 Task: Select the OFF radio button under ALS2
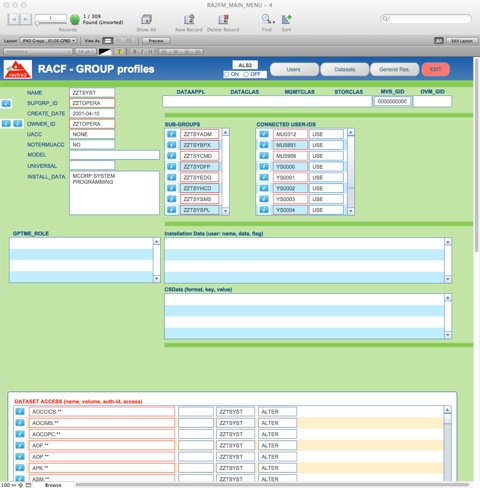pos(246,74)
